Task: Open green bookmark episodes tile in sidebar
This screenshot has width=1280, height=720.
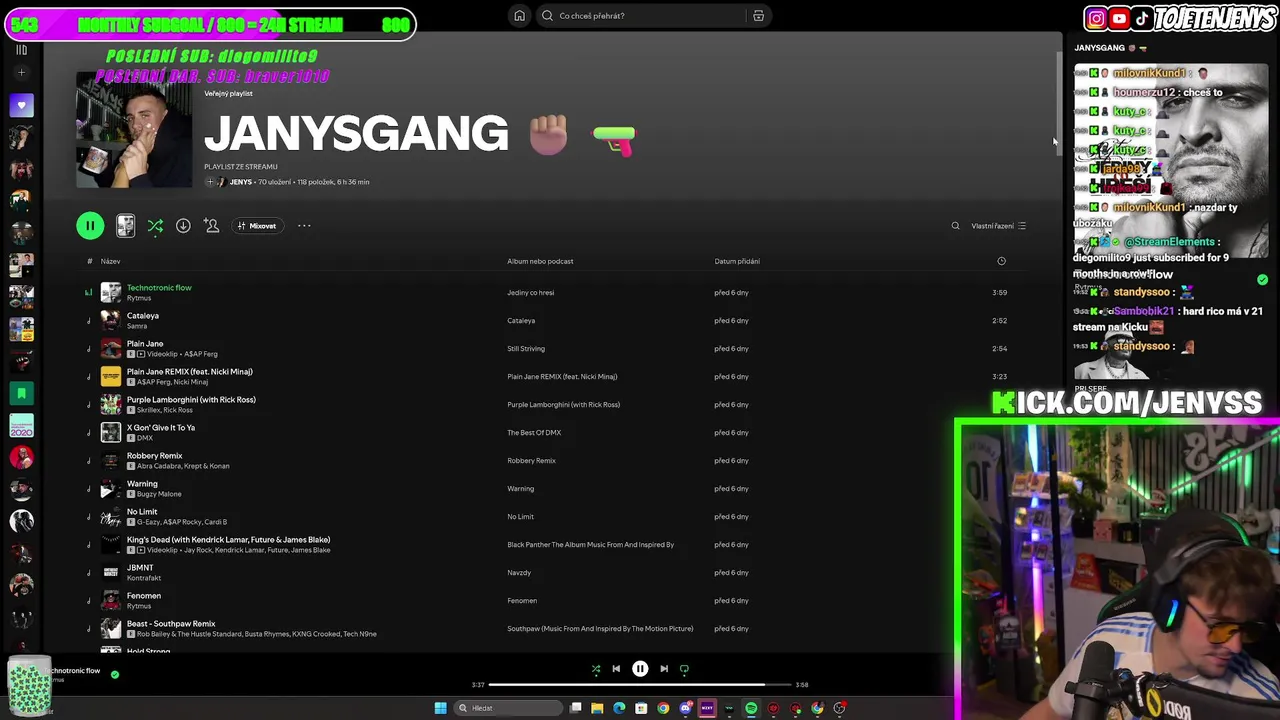Action: click(21, 393)
